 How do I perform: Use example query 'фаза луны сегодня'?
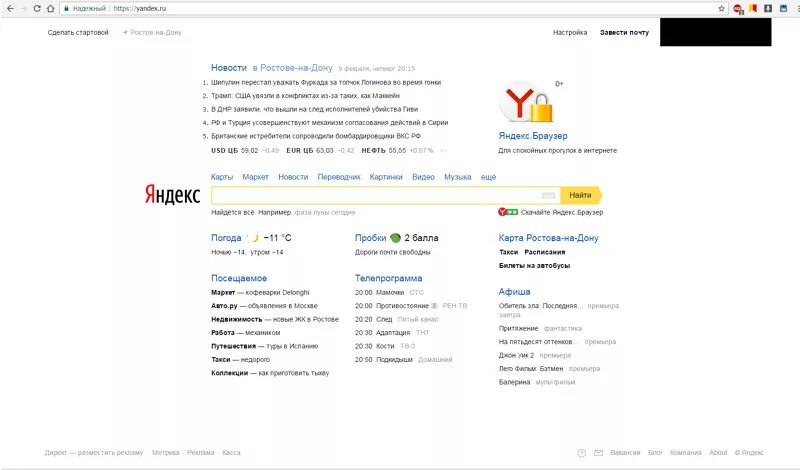point(325,212)
